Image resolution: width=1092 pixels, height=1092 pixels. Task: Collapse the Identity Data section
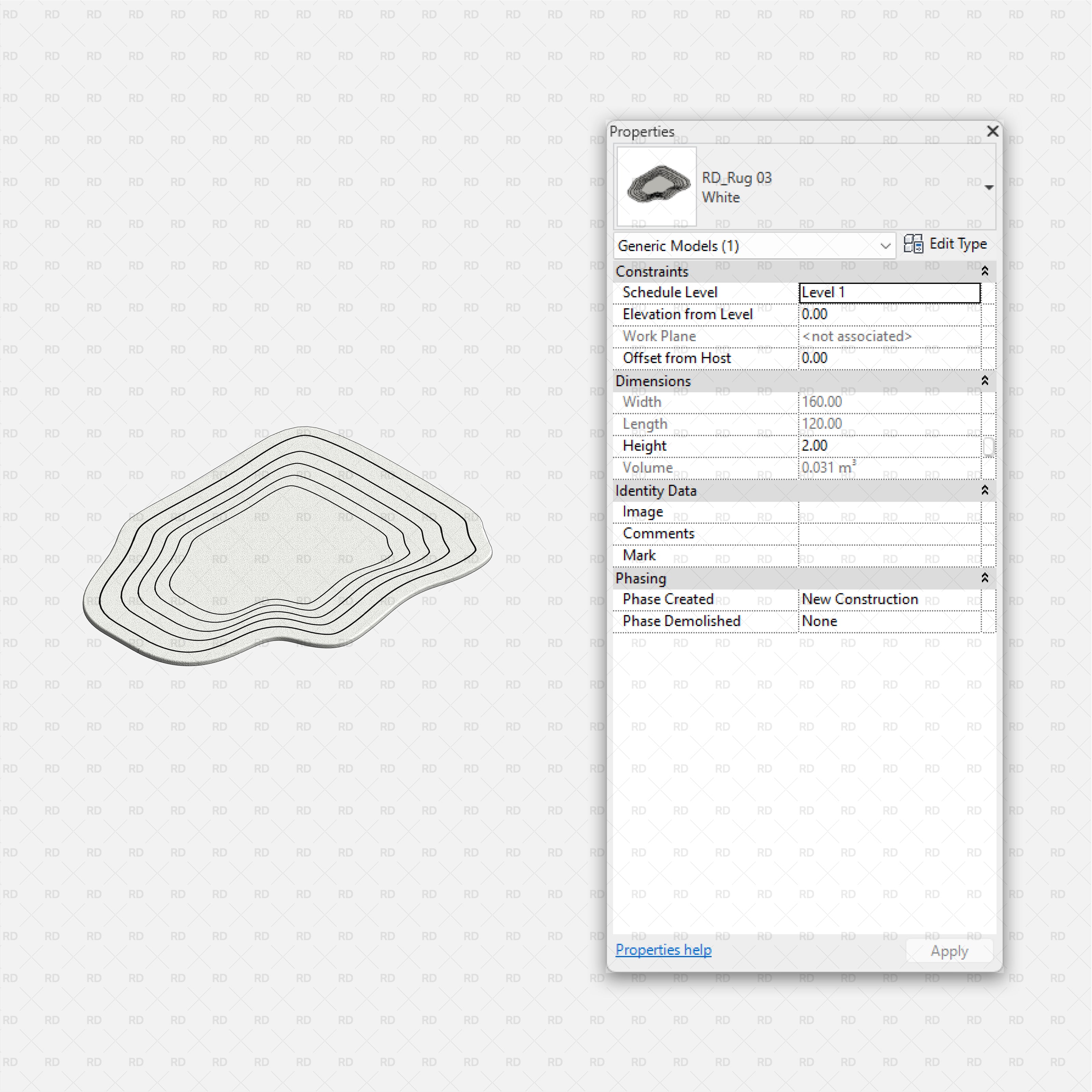(984, 491)
